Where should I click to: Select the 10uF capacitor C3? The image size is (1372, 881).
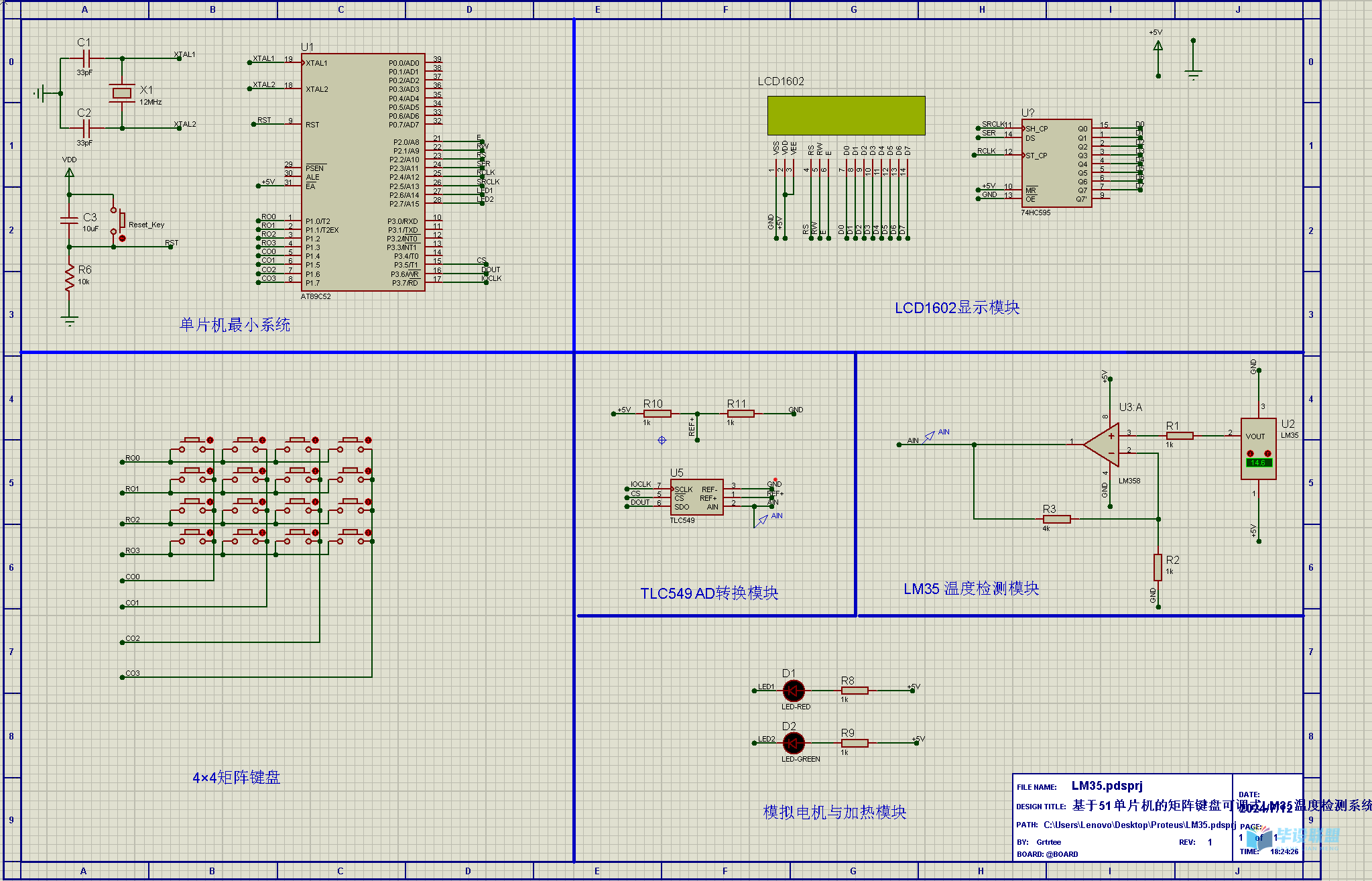click(69, 220)
